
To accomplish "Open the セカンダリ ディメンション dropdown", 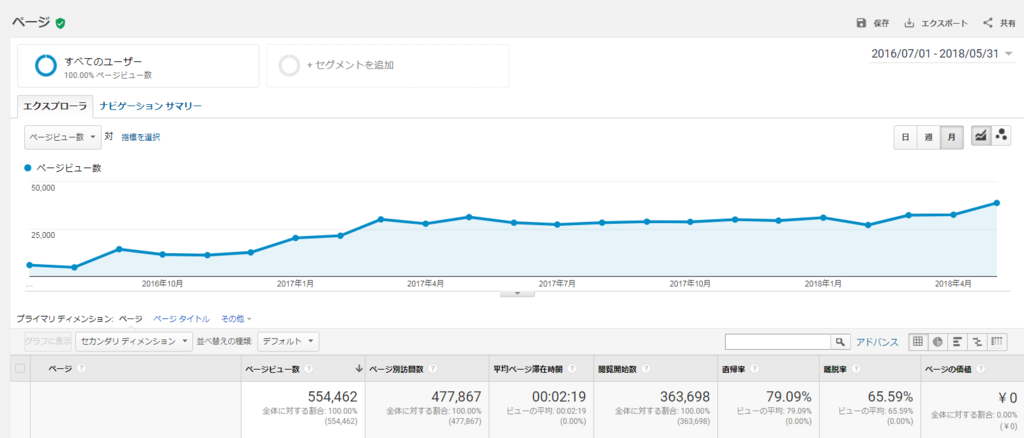I will [134, 341].
